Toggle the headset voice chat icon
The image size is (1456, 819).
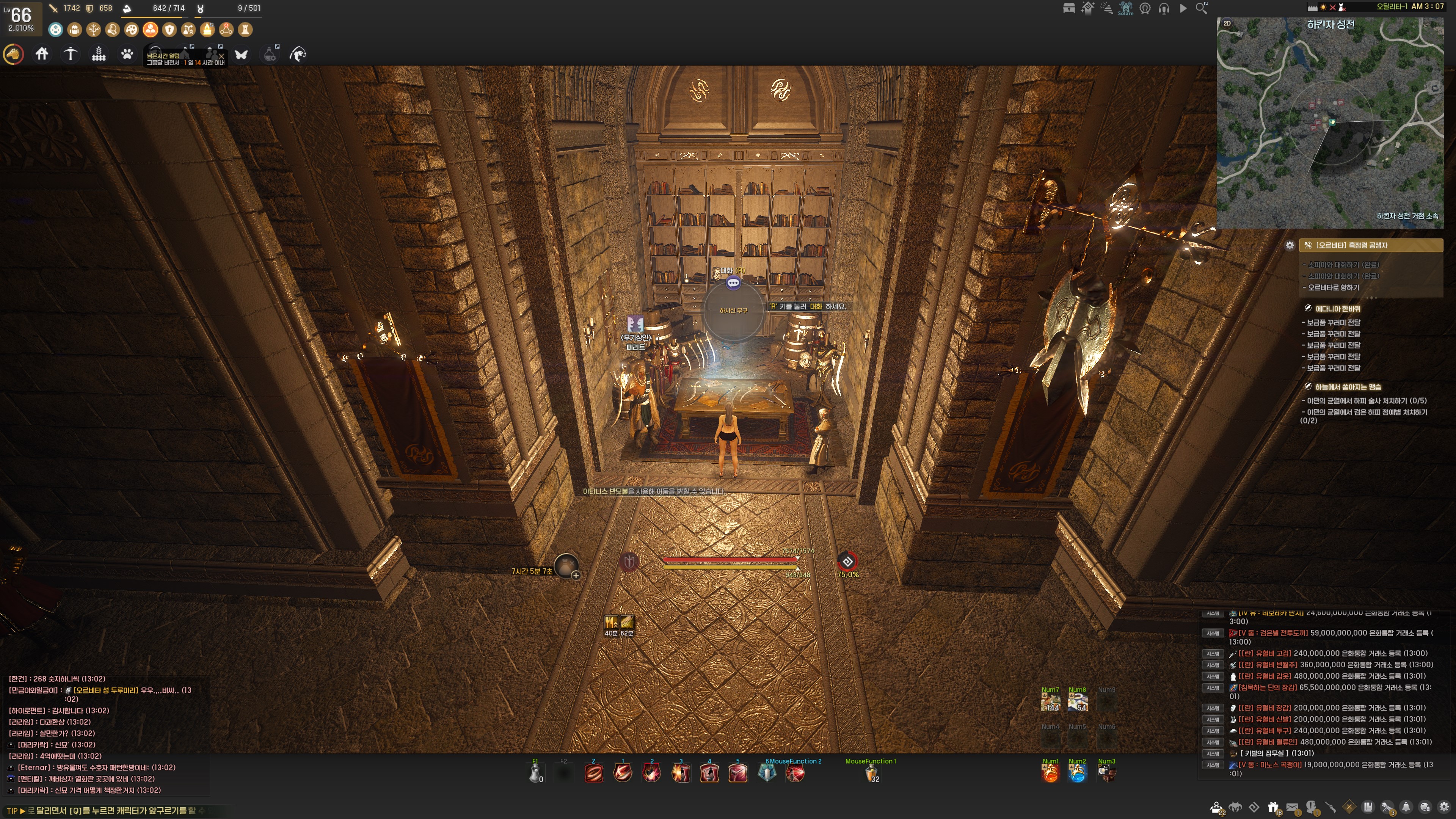tap(1164, 8)
